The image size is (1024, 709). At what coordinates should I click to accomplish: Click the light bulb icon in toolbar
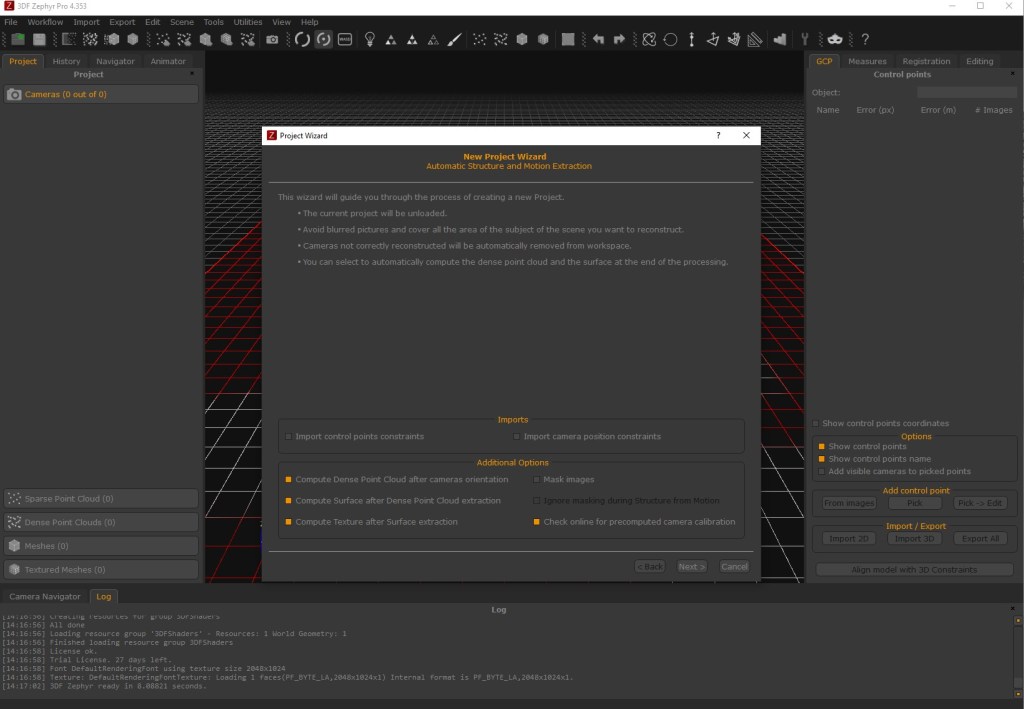click(370, 39)
